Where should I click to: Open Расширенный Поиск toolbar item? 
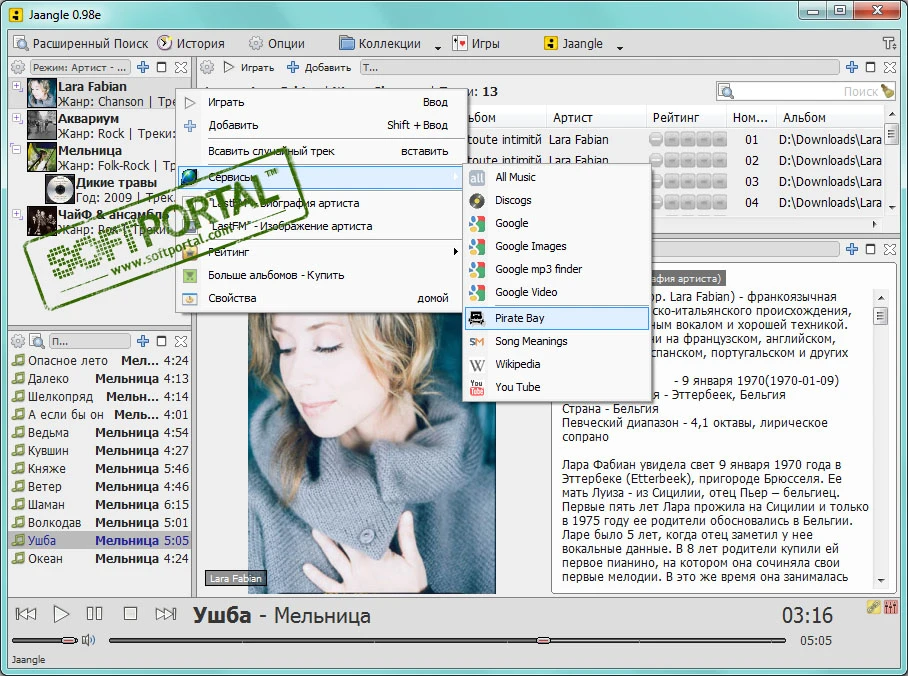(x=81, y=43)
